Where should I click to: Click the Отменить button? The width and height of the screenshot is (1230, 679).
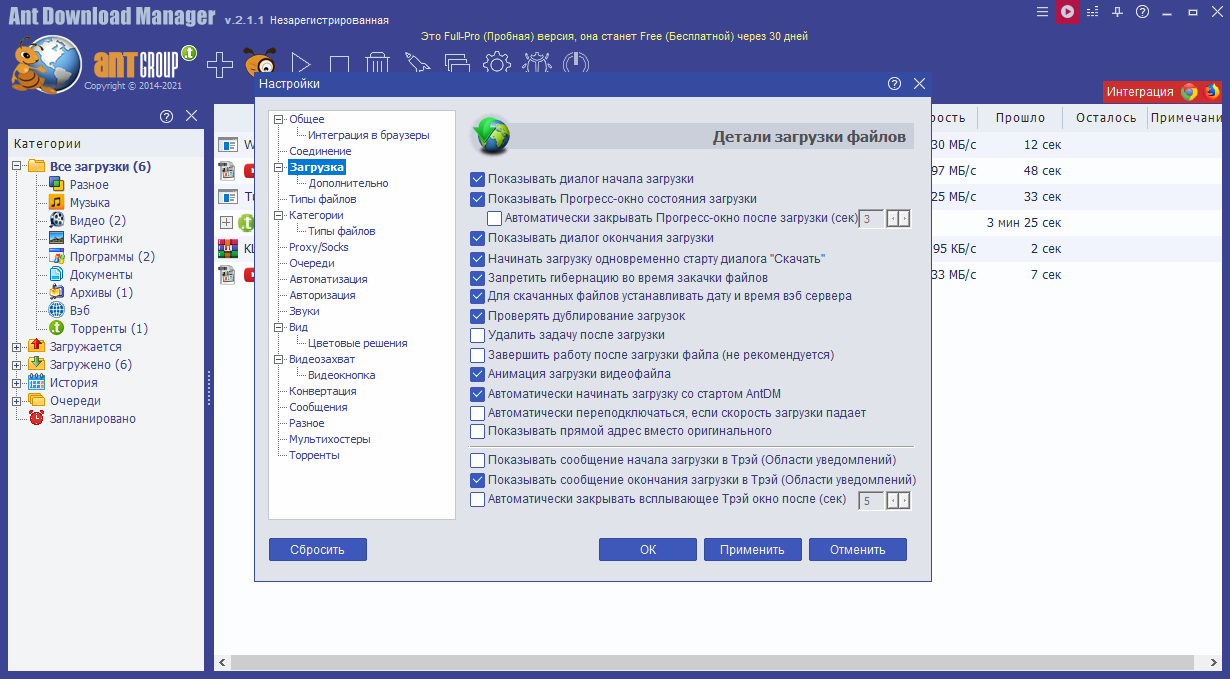pyautogui.click(x=858, y=549)
